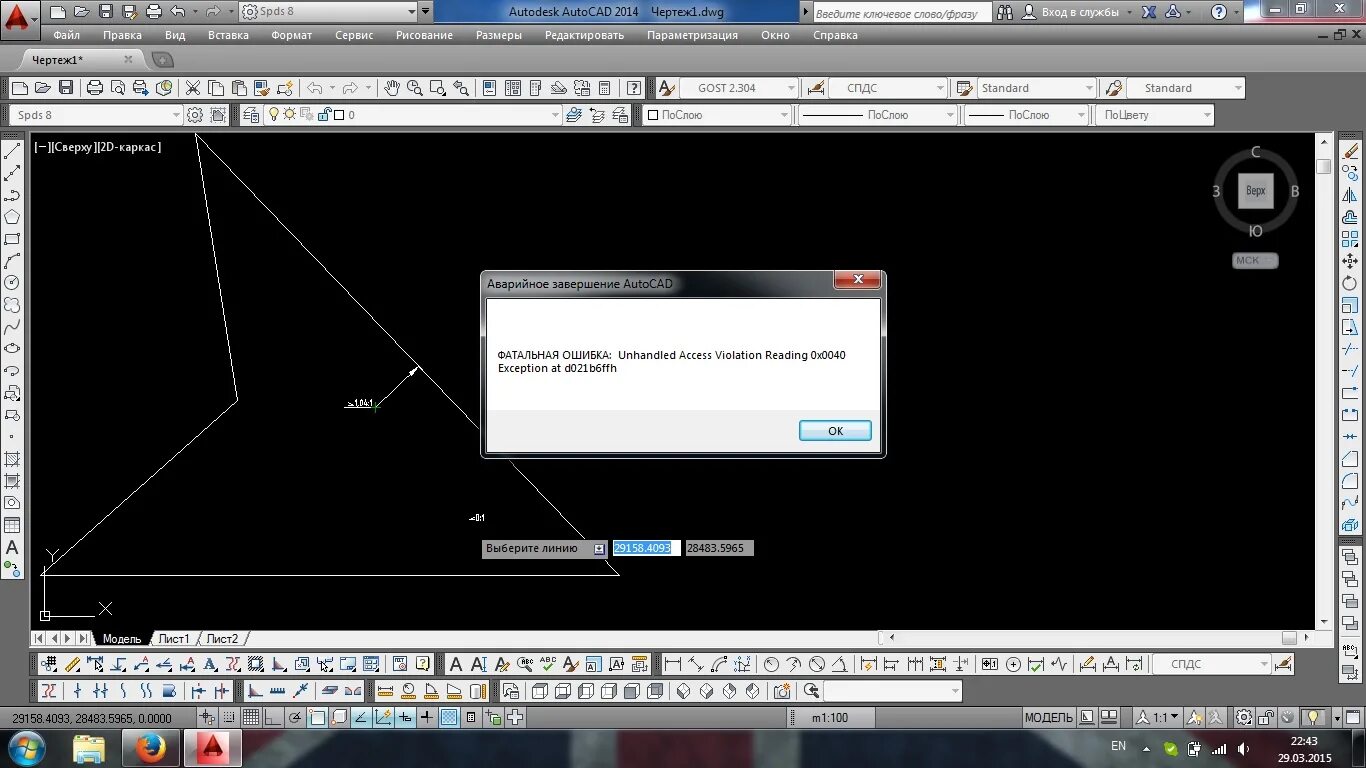The width and height of the screenshot is (1366, 768).
Task: Toggle Ortho Mode in status bar
Action: (x=273, y=717)
